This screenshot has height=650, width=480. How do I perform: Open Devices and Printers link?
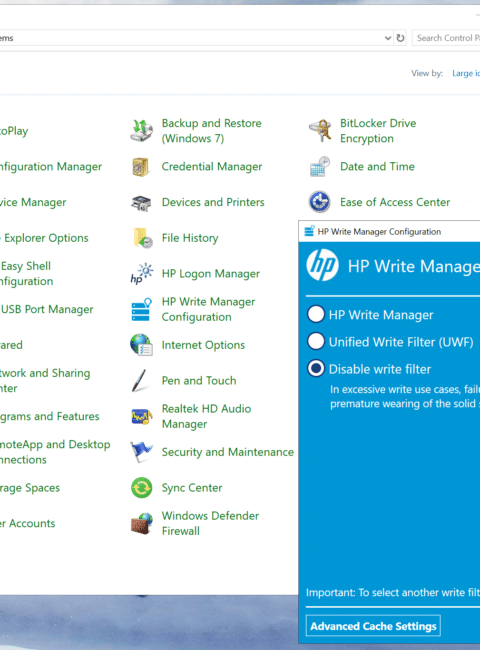tap(213, 202)
